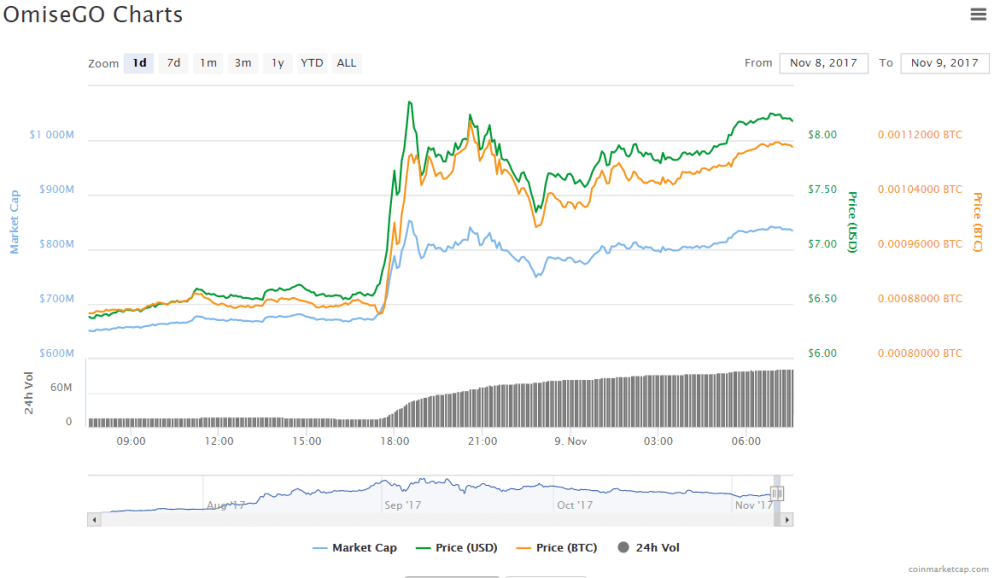The height and width of the screenshot is (578, 1000).
Task: Click the 0.00088000 BTC axis label
Action: (x=920, y=299)
